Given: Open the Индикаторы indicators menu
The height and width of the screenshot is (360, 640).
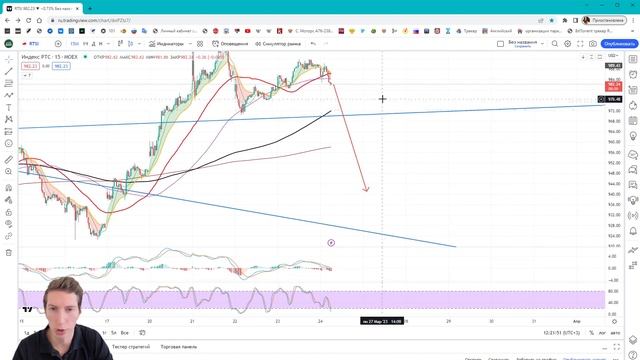Looking at the screenshot, I should tap(166, 44).
